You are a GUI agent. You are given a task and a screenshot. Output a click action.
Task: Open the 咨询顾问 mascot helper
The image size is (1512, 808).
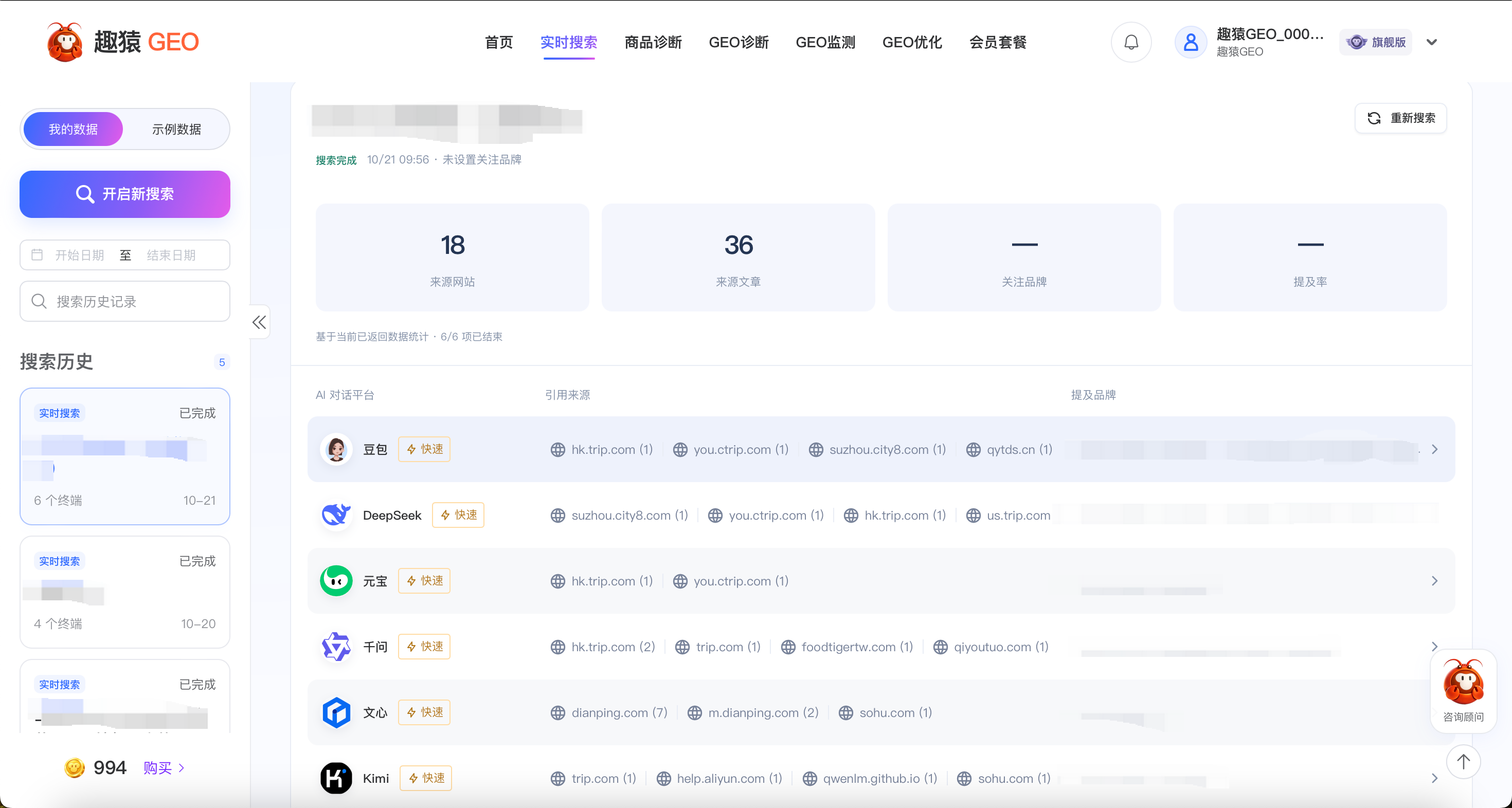pos(1463,691)
